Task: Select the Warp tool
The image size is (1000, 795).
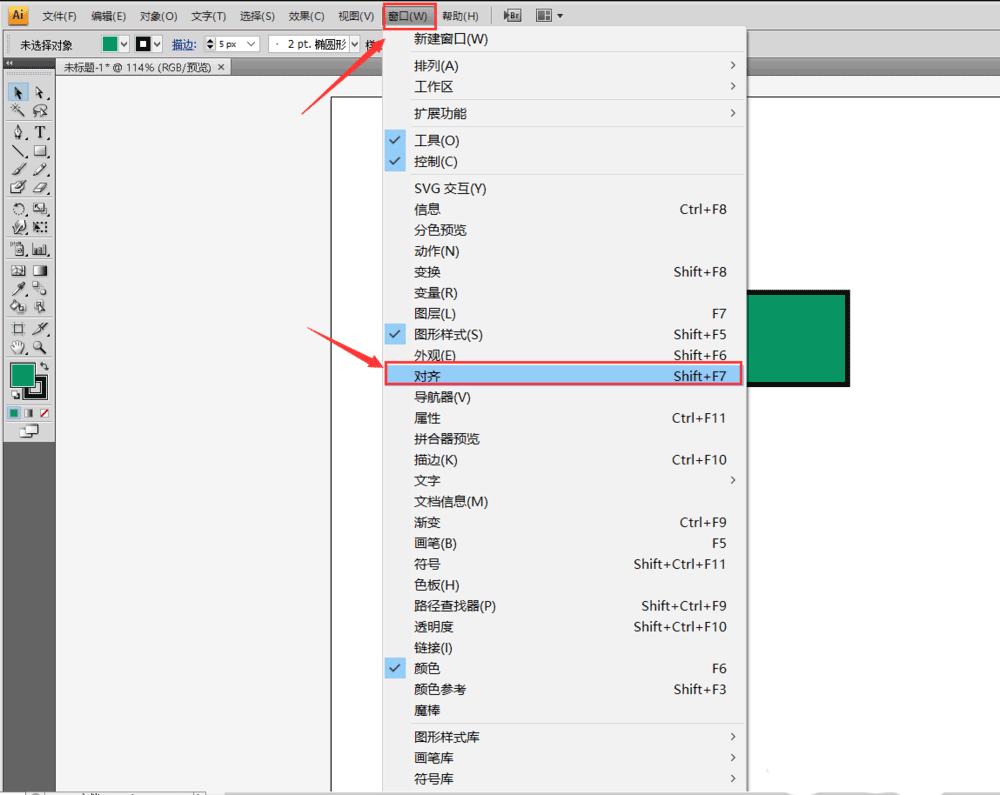Action: click(18, 227)
